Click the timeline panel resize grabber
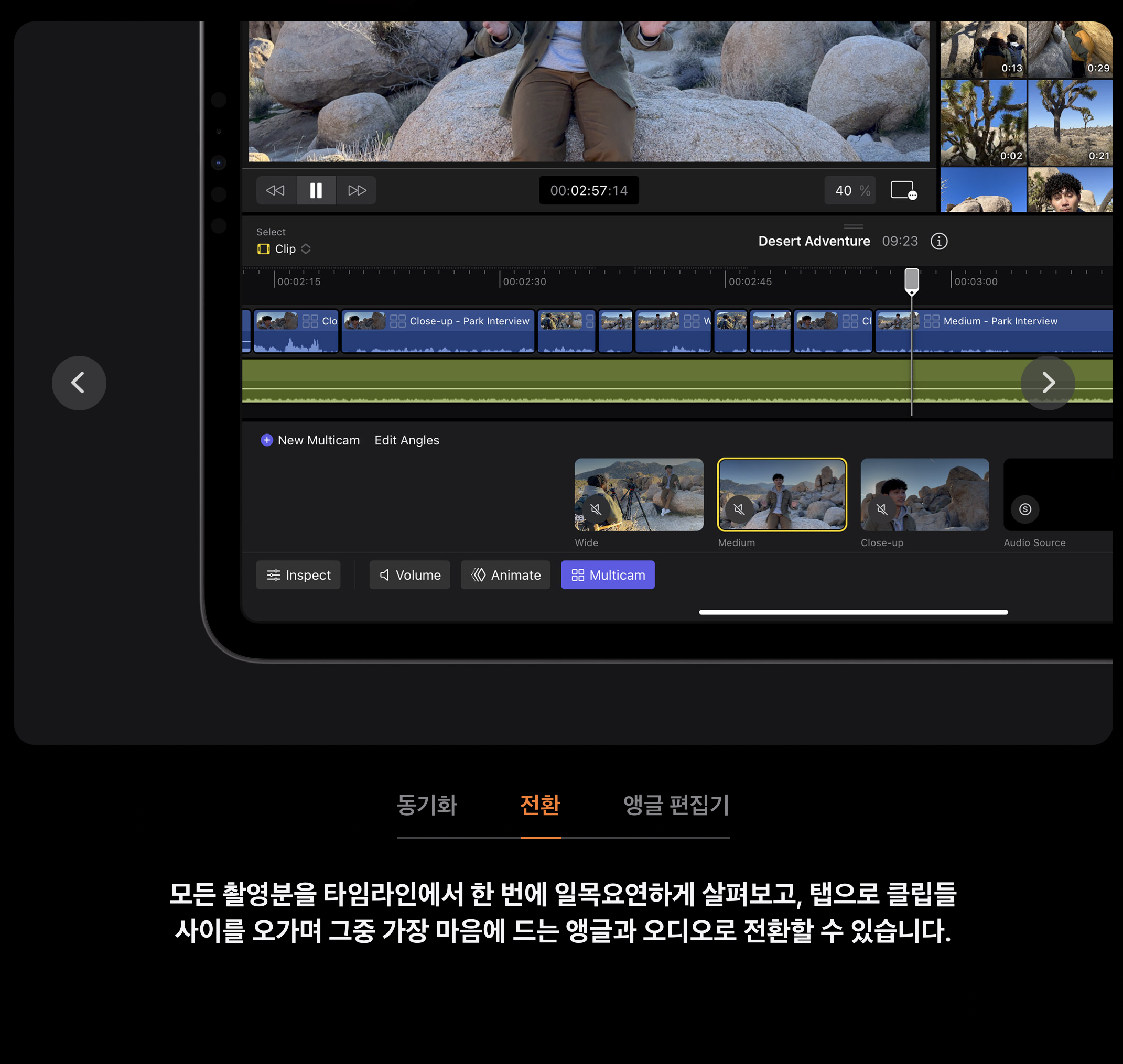 pos(853,226)
